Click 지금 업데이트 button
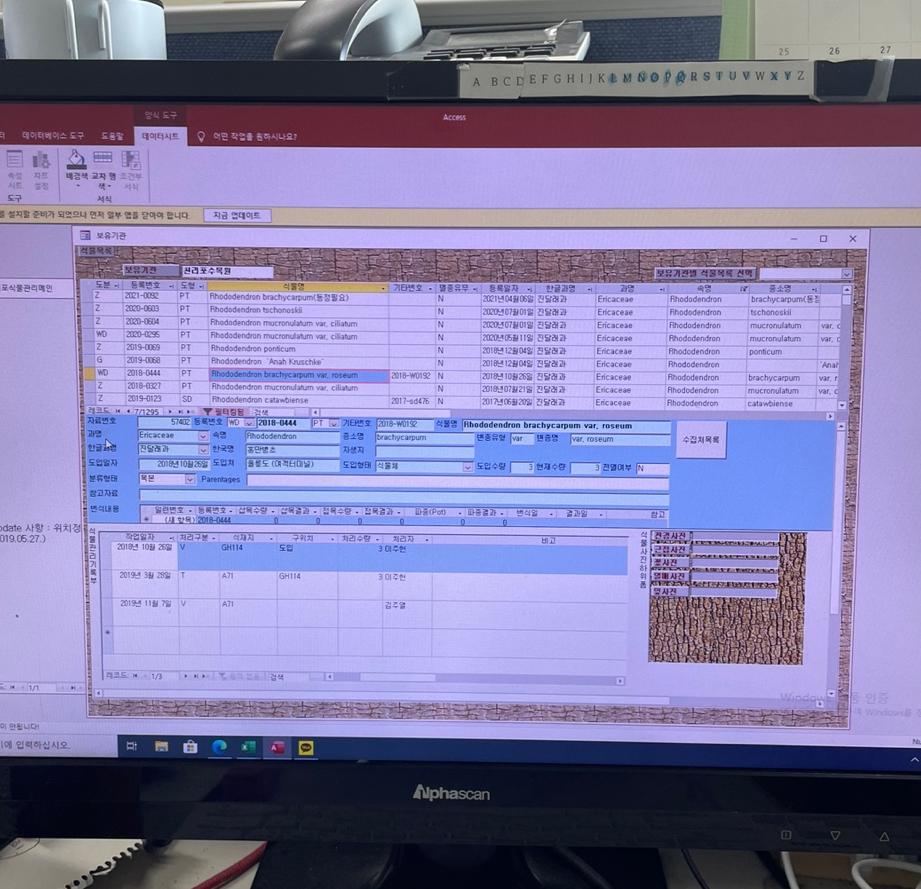Screen dimensions: 921x889 pyautogui.click(x=237, y=215)
